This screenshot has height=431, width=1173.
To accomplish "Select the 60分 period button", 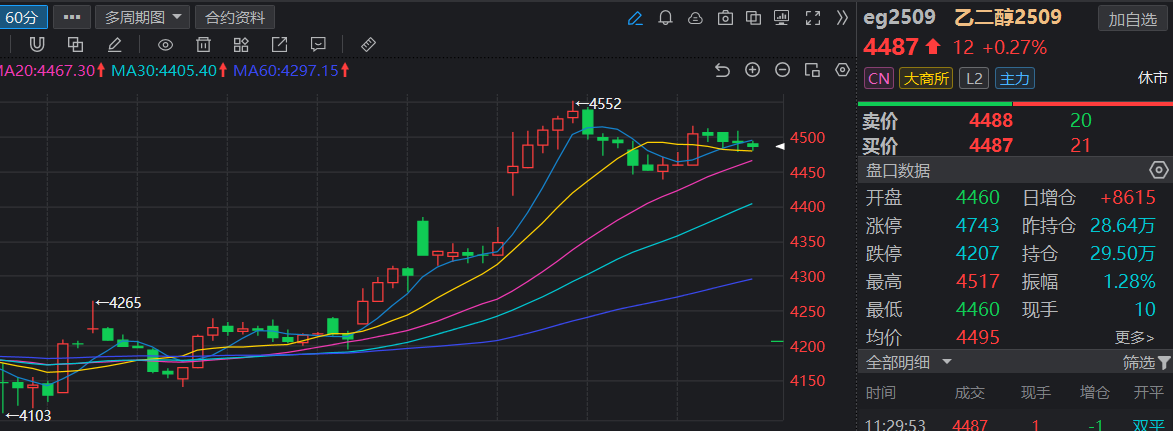I will [23, 16].
